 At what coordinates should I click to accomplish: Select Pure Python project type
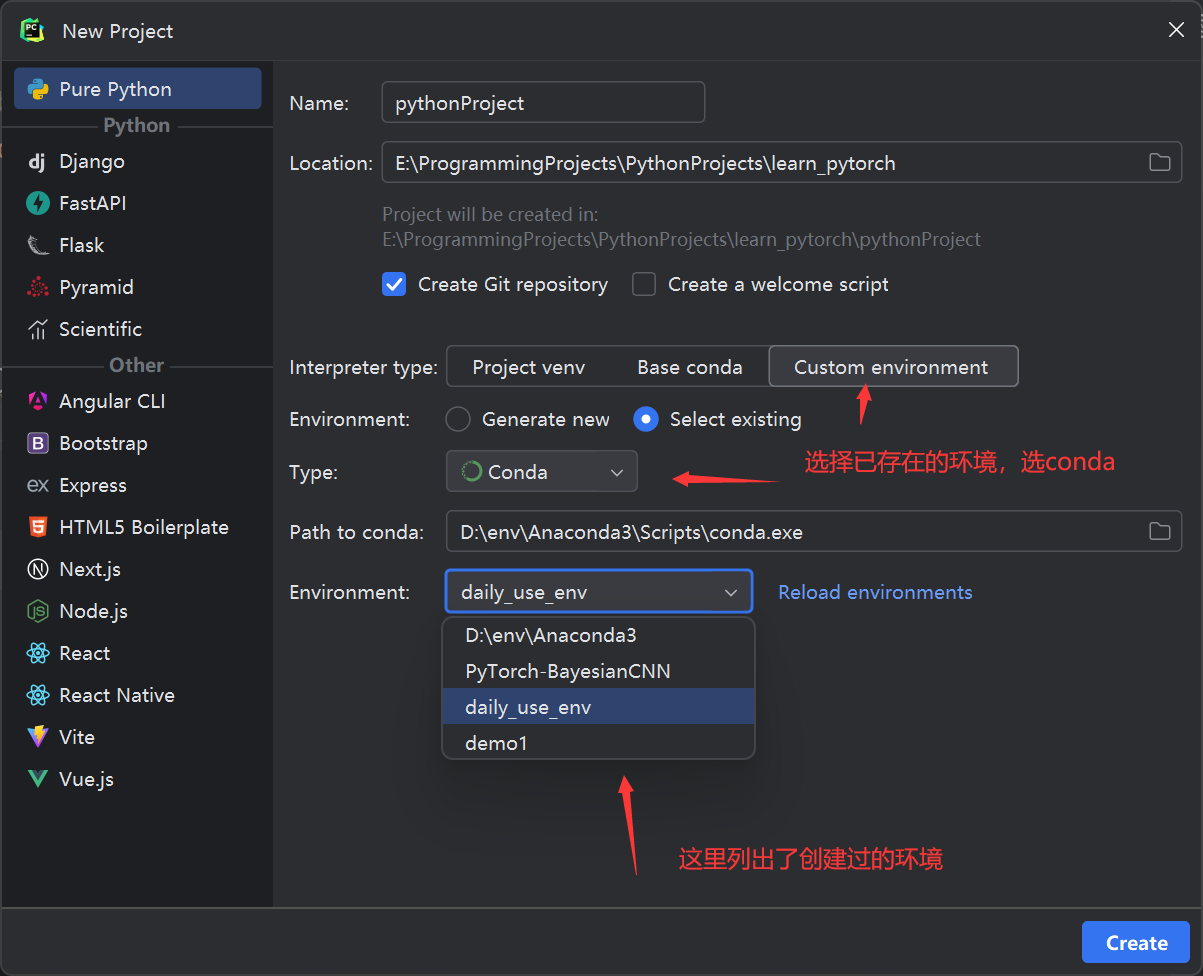(137, 89)
